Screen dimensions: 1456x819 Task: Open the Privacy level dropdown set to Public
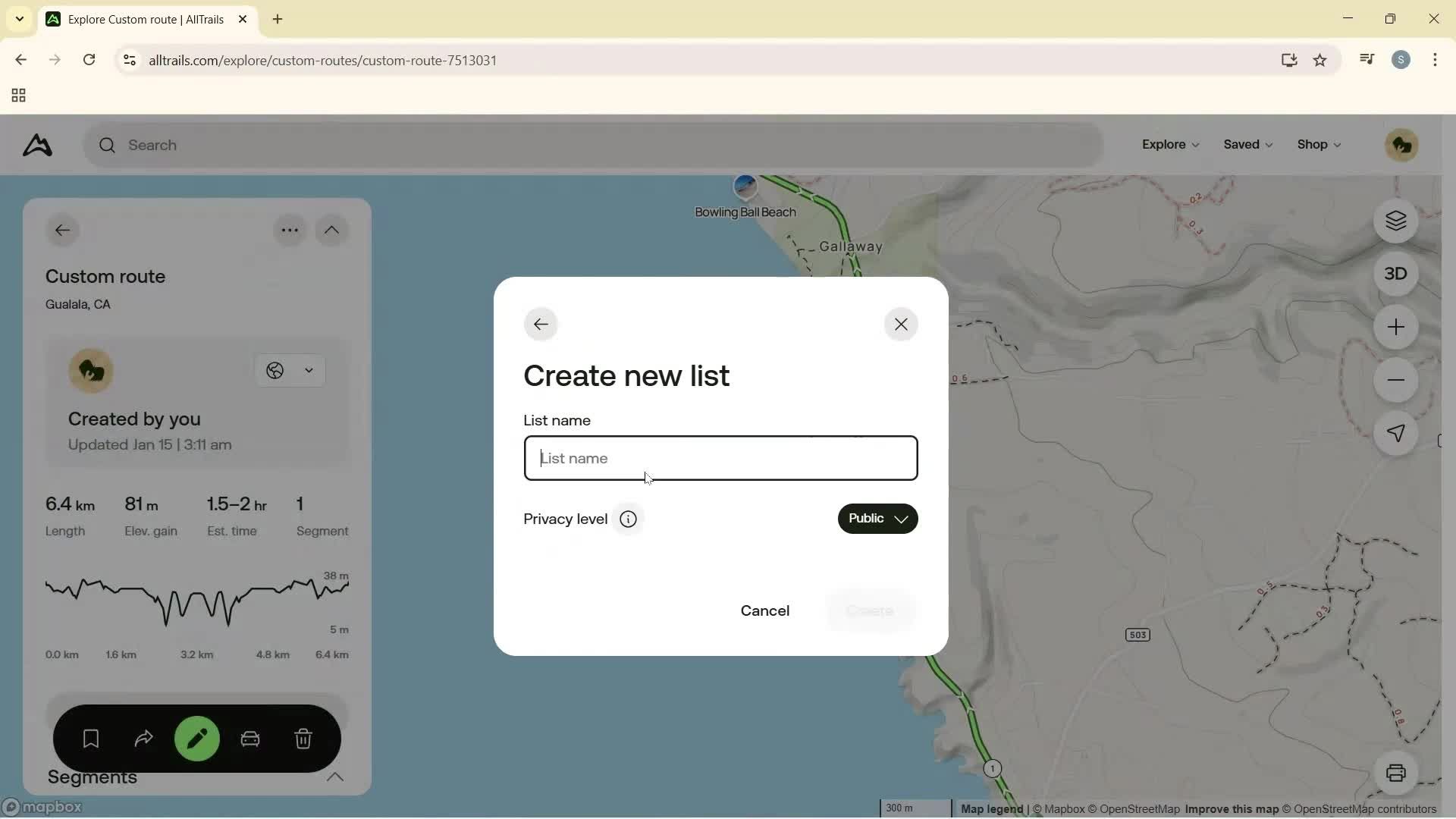pos(877,519)
